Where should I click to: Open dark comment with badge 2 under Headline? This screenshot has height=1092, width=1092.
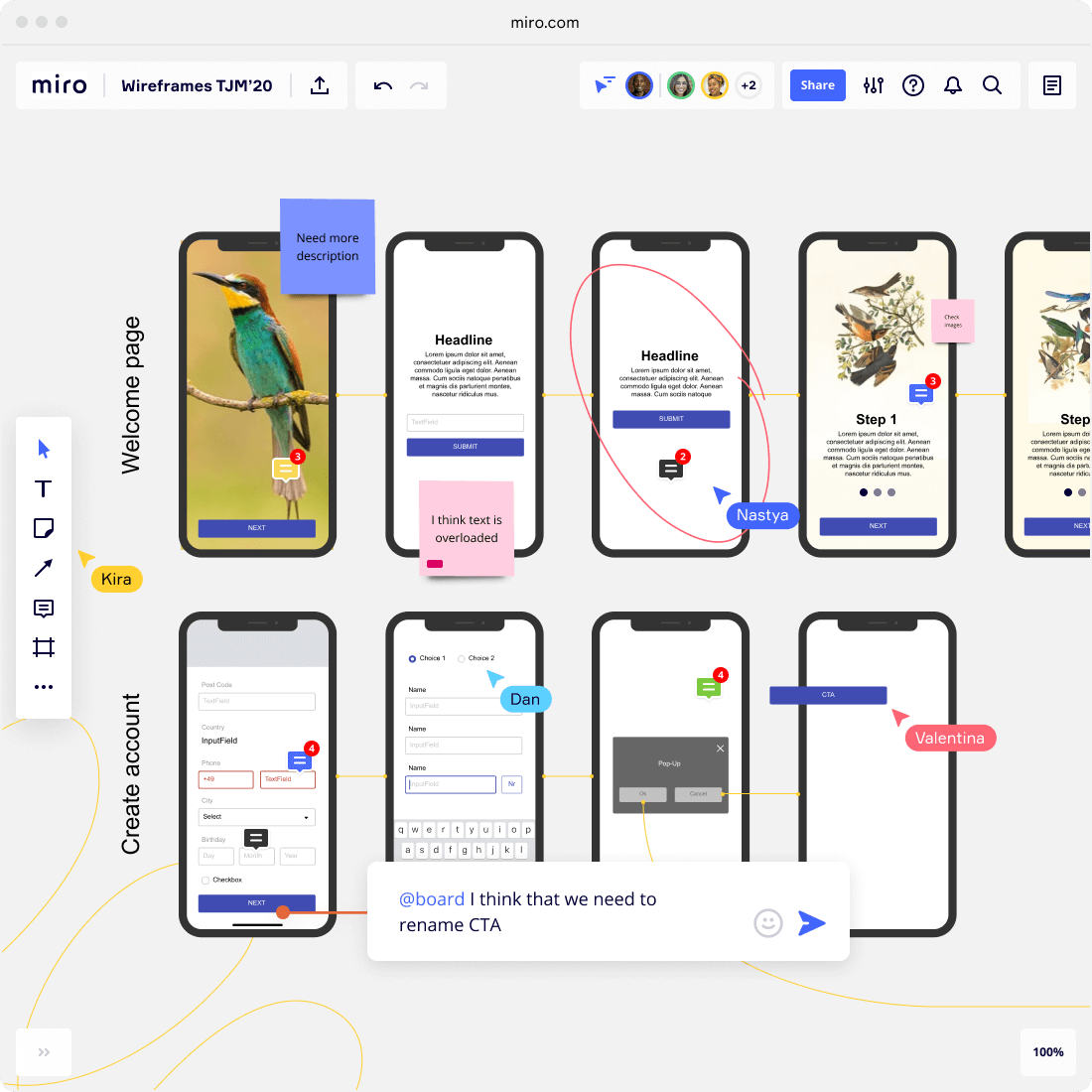[x=671, y=470]
